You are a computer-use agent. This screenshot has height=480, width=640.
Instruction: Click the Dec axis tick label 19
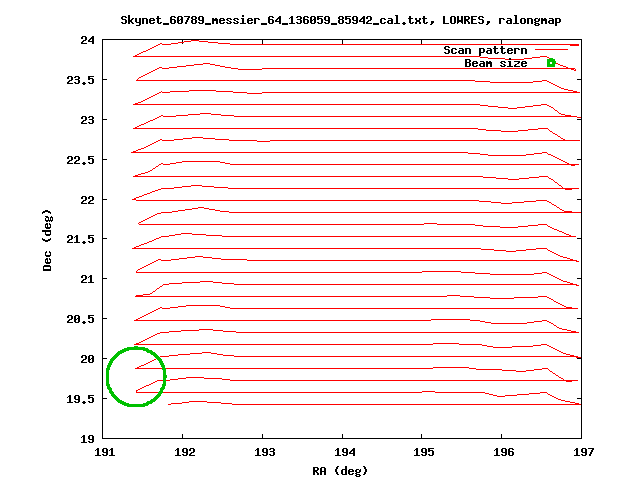(87, 439)
